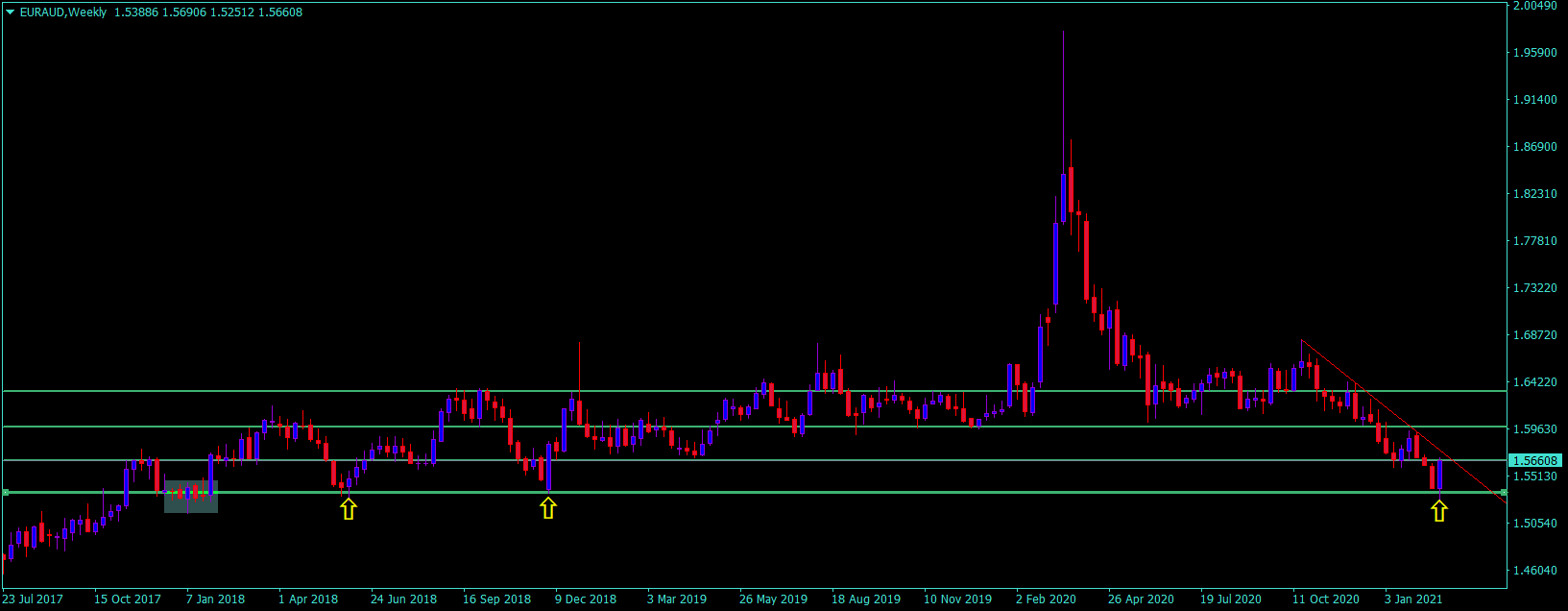Click the 10 Nov 2019 date label
This screenshot has height=611, width=1568.
957,599
